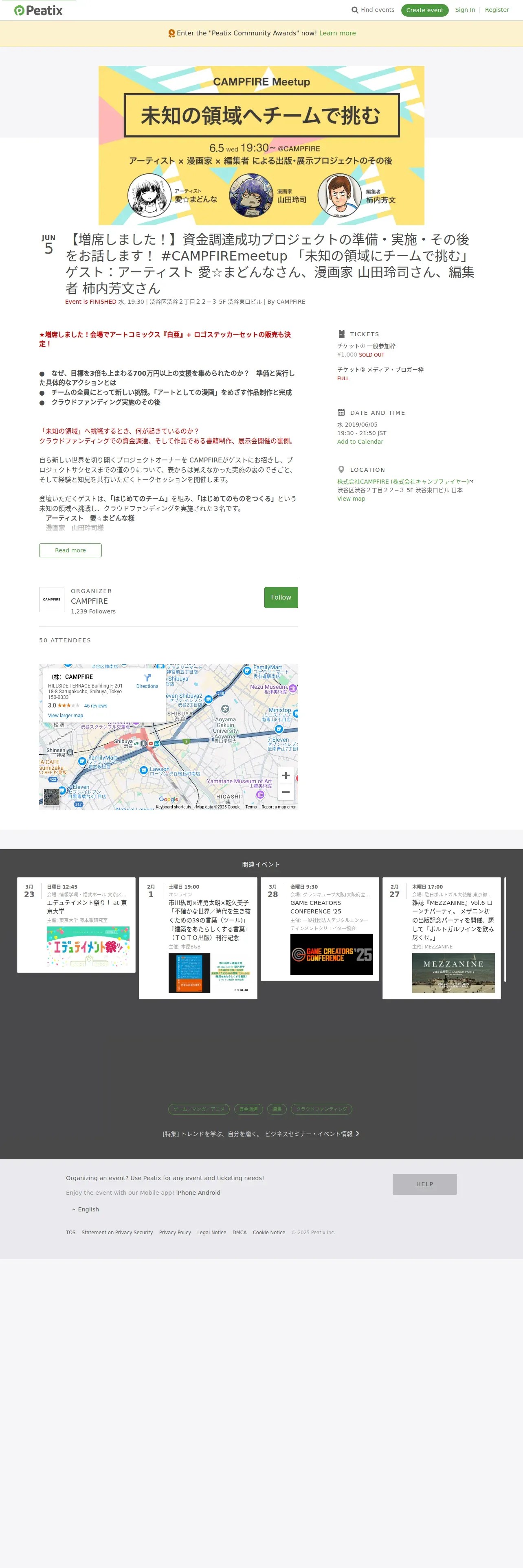The height and width of the screenshot is (1568, 523).
Task: Click the Google logo on the map
Action: [x=169, y=799]
